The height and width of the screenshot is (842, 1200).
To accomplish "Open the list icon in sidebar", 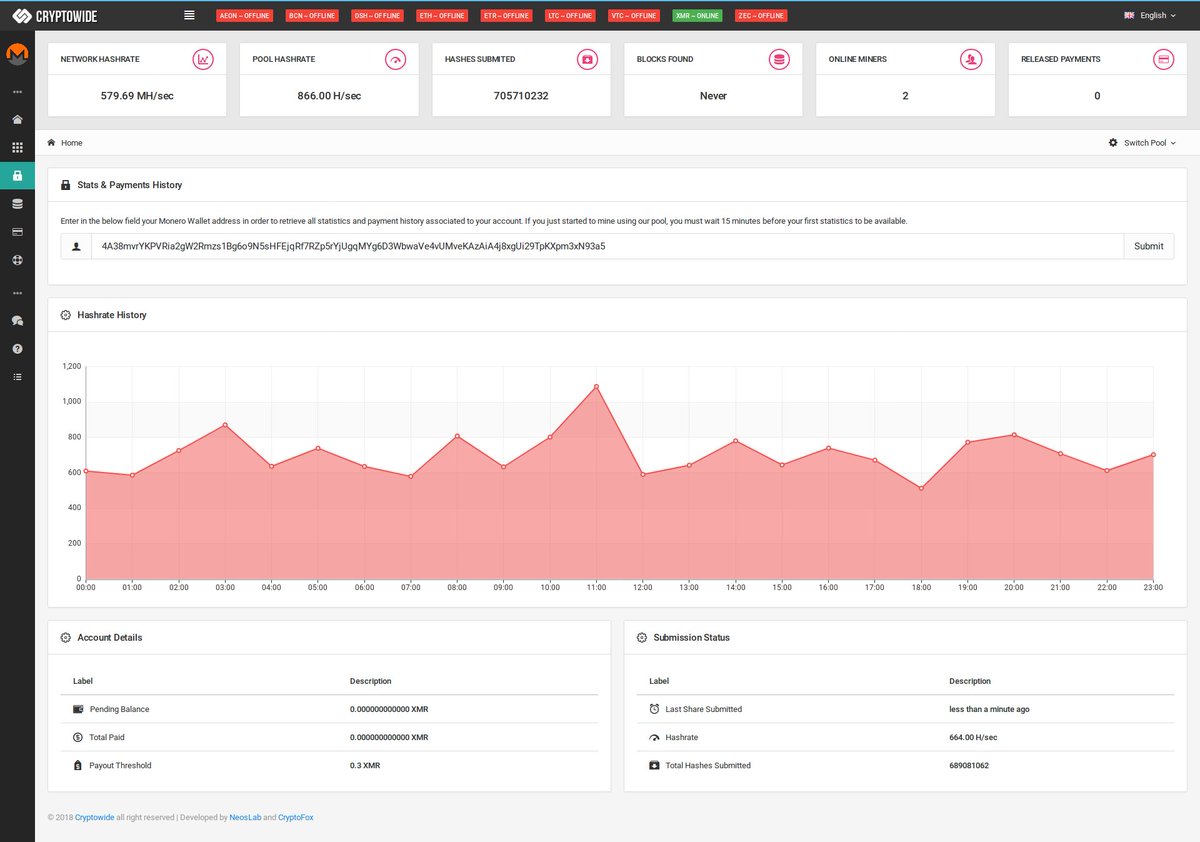I will (x=17, y=377).
